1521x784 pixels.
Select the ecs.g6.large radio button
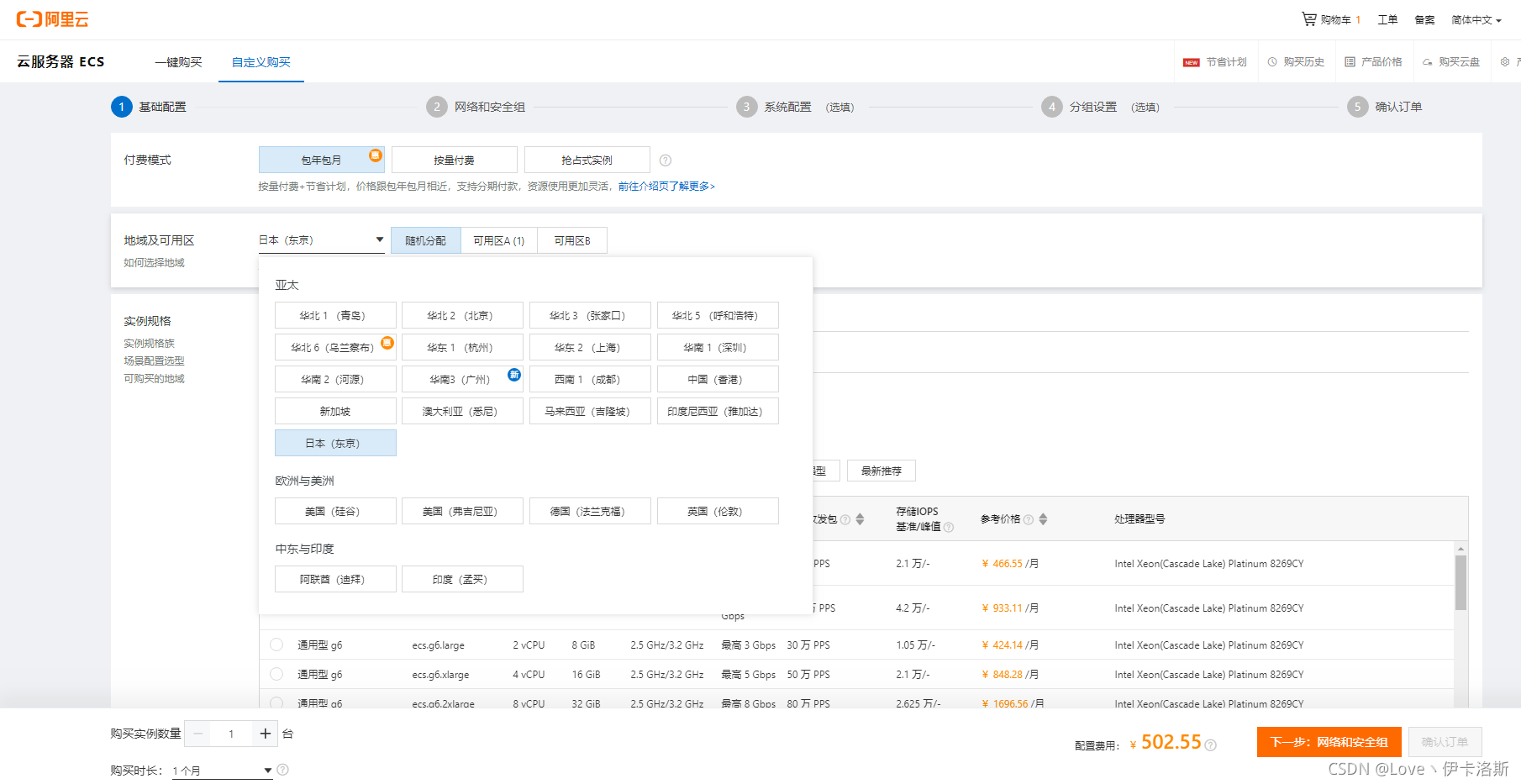point(276,645)
